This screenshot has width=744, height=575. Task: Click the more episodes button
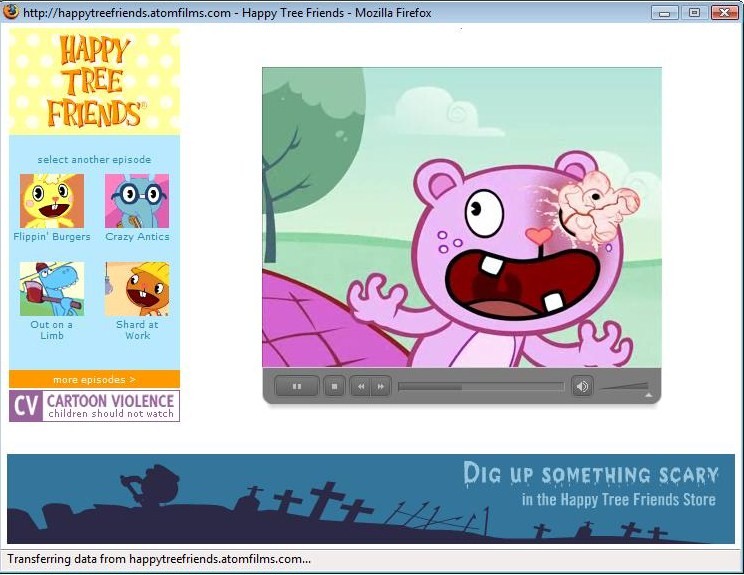click(x=94, y=379)
